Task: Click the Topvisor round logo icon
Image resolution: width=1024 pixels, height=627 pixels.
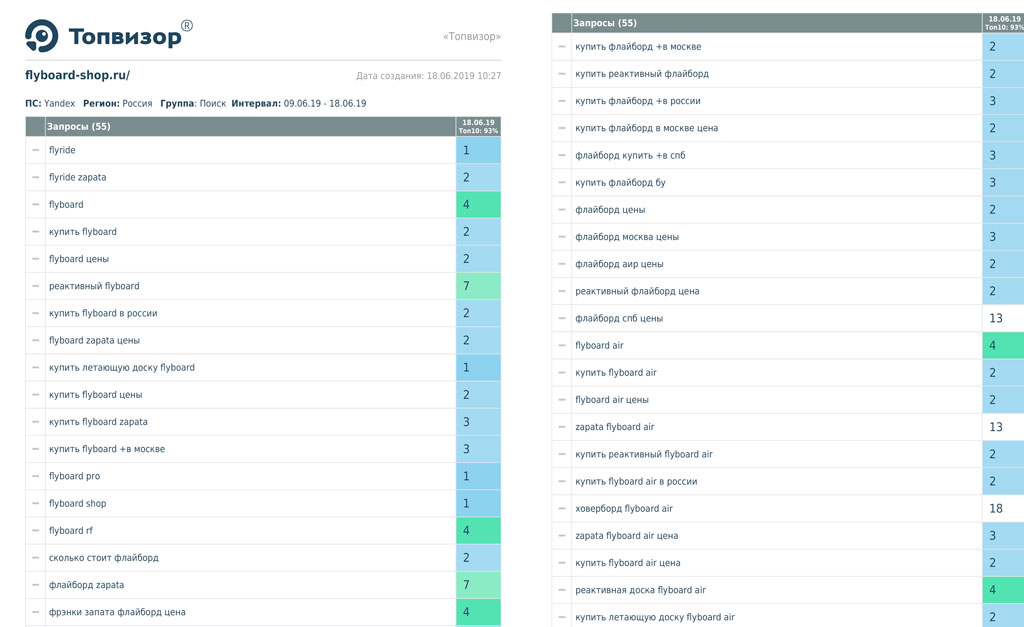Action: tap(41, 35)
